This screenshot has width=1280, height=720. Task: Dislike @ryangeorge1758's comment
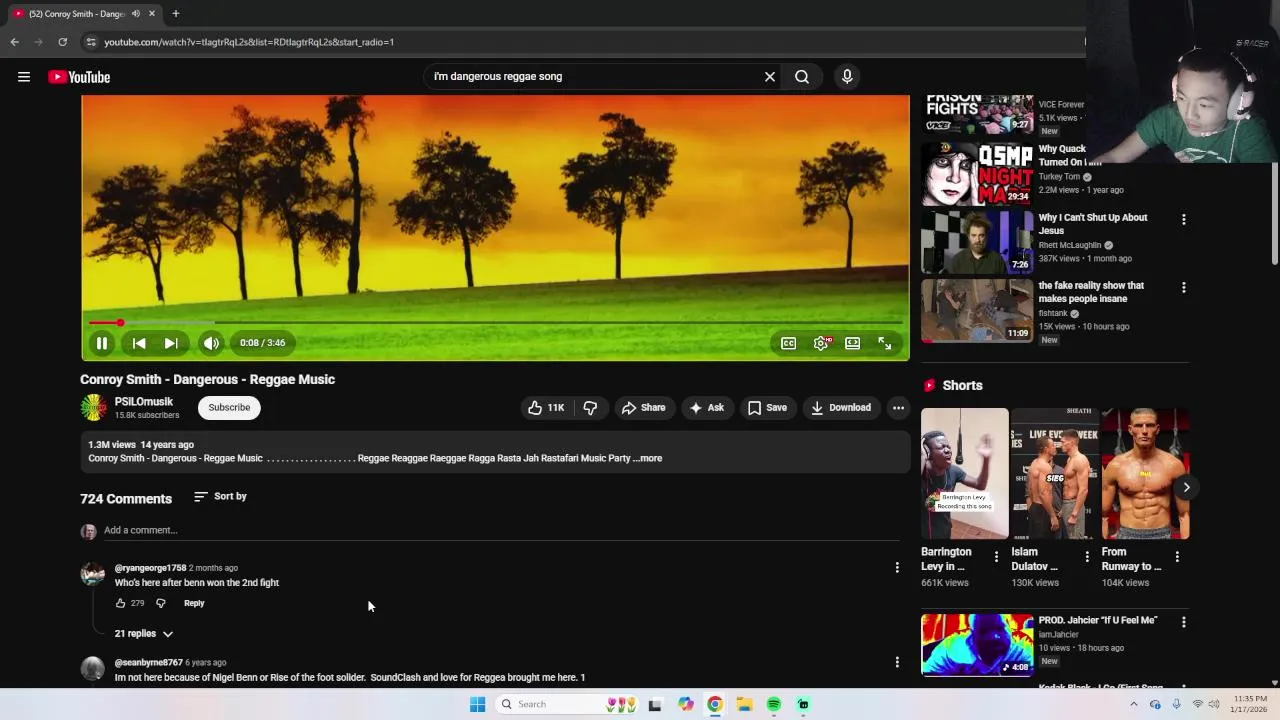(160, 603)
